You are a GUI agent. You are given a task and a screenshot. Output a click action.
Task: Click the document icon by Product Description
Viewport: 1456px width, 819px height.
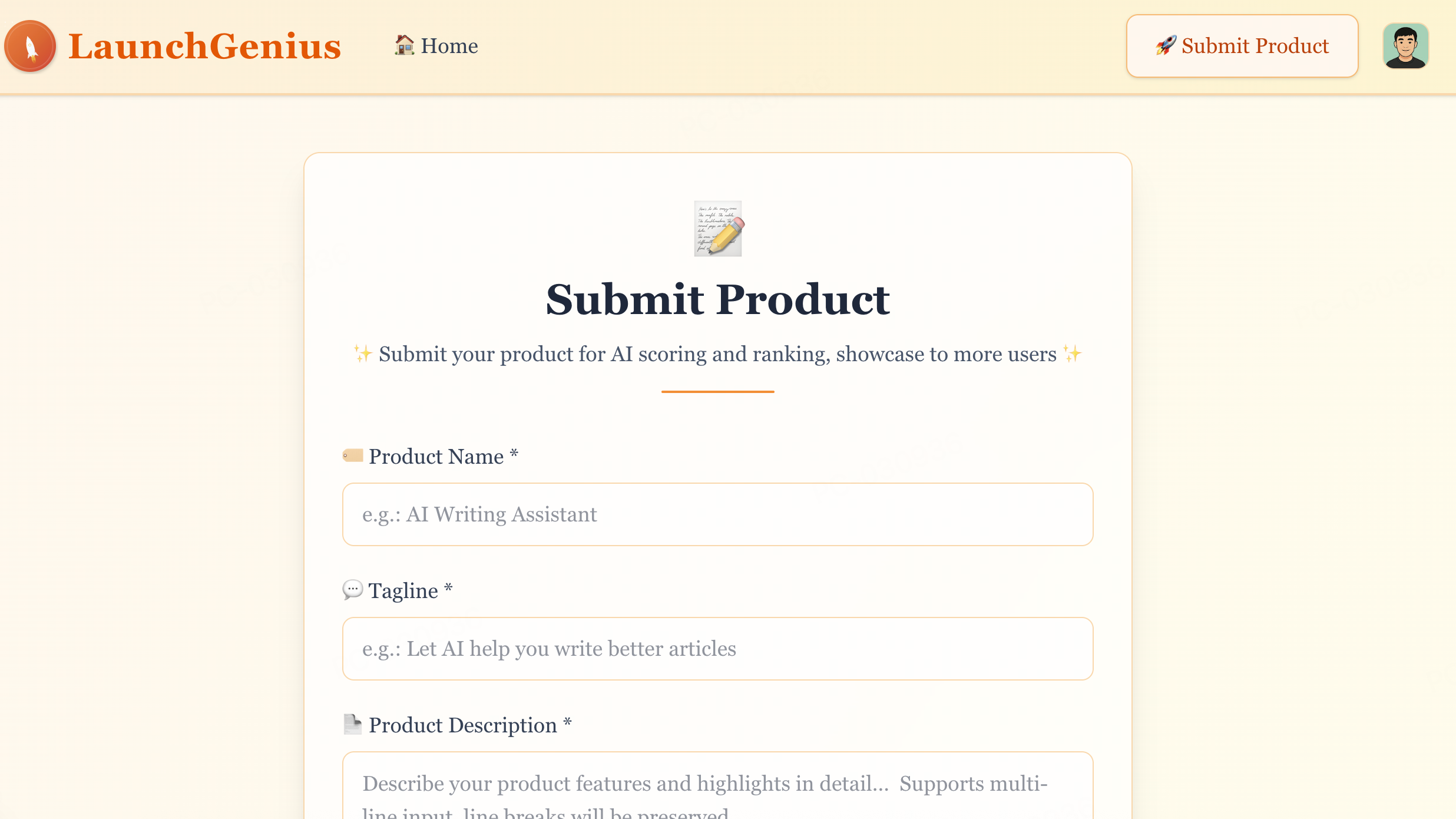pos(352,724)
